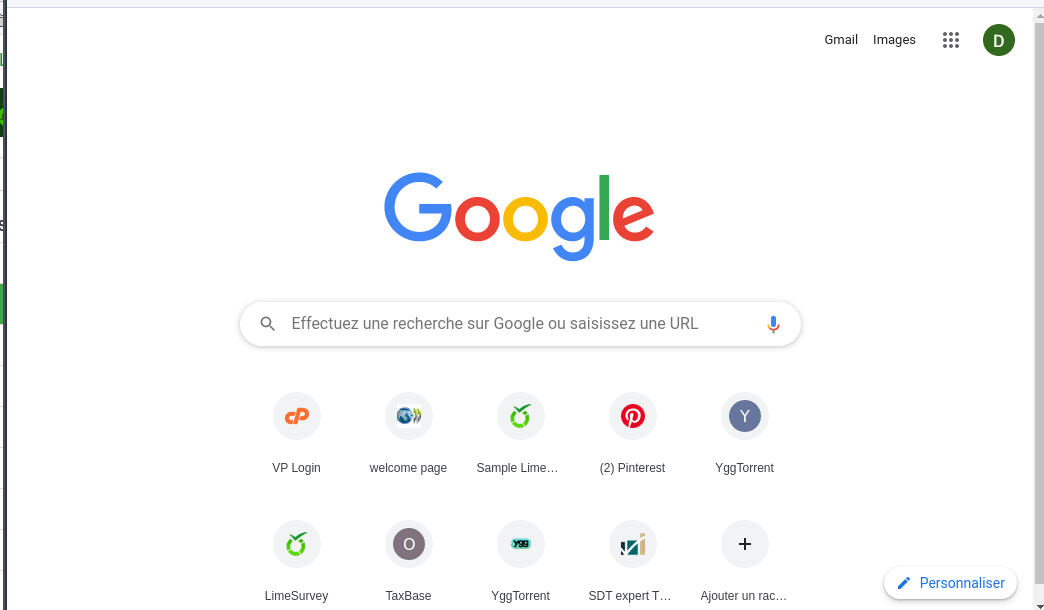Open the welcome page shortcut
The width and height of the screenshot is (1044, 610).
coord(409,416)
